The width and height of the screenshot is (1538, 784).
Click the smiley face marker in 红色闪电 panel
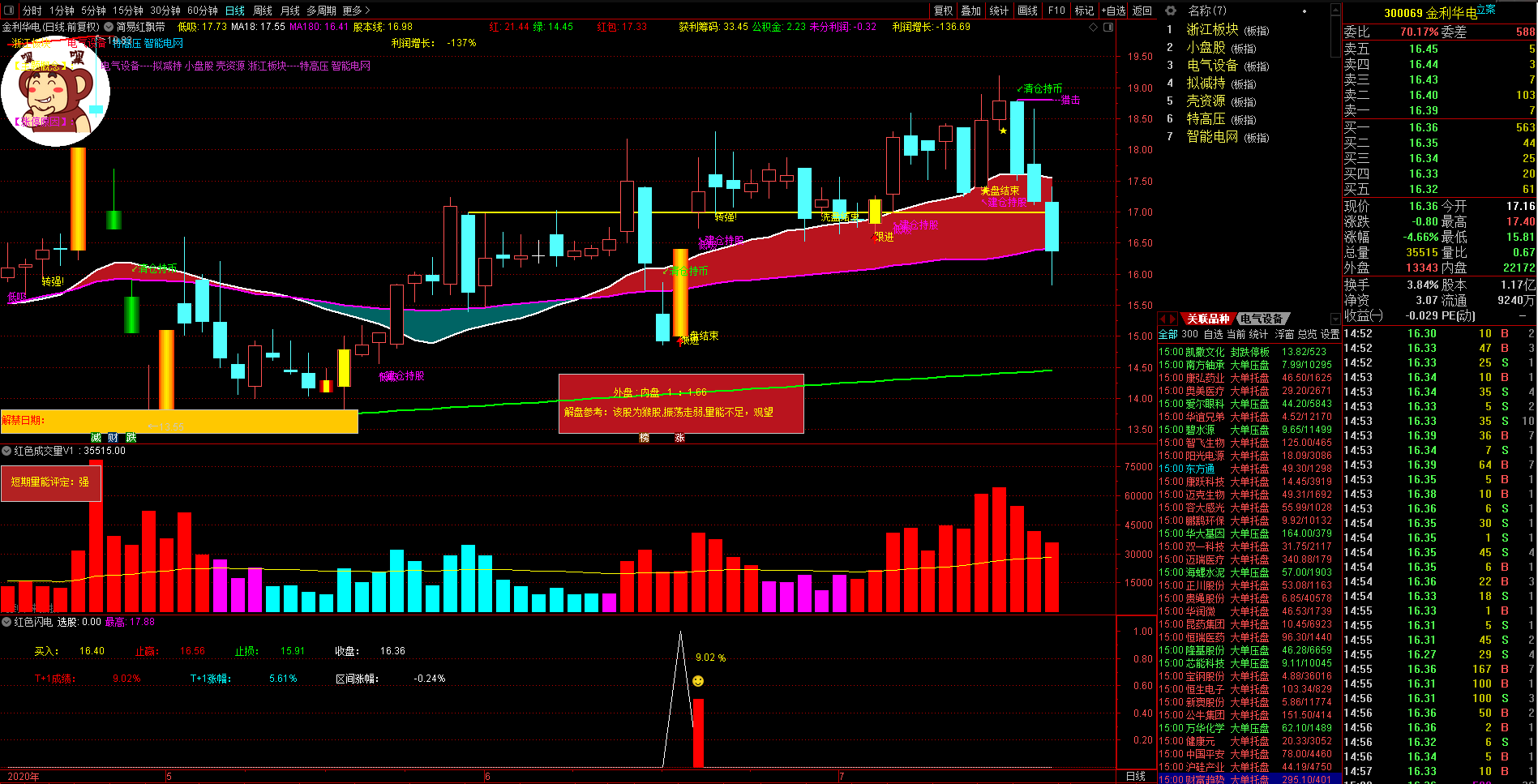698,681
